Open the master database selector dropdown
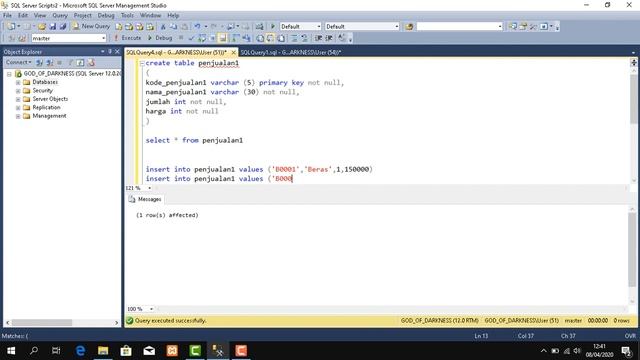640x360 pixels. tap(103, 38)
